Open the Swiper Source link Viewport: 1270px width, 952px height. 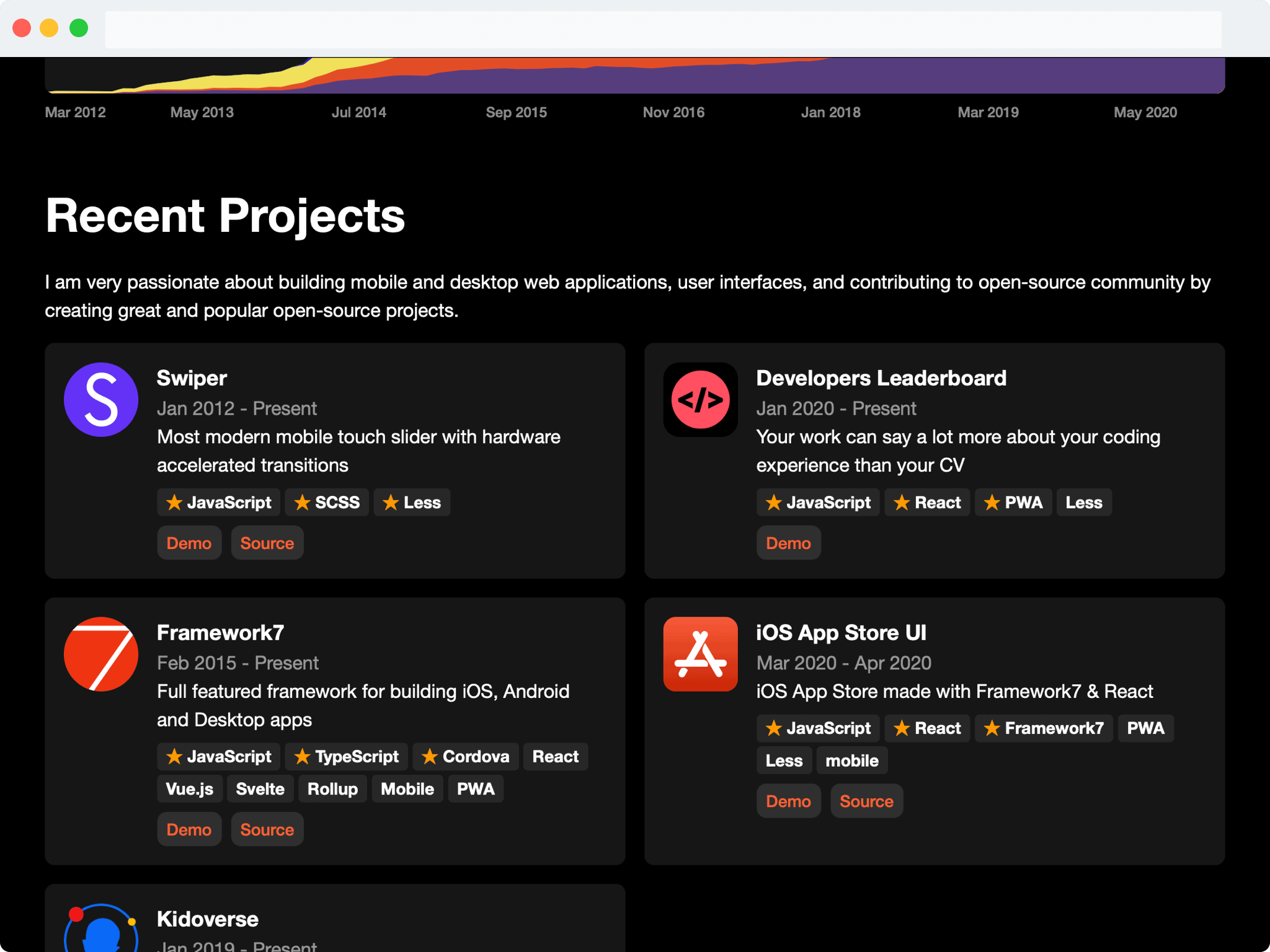coord(267,543)
